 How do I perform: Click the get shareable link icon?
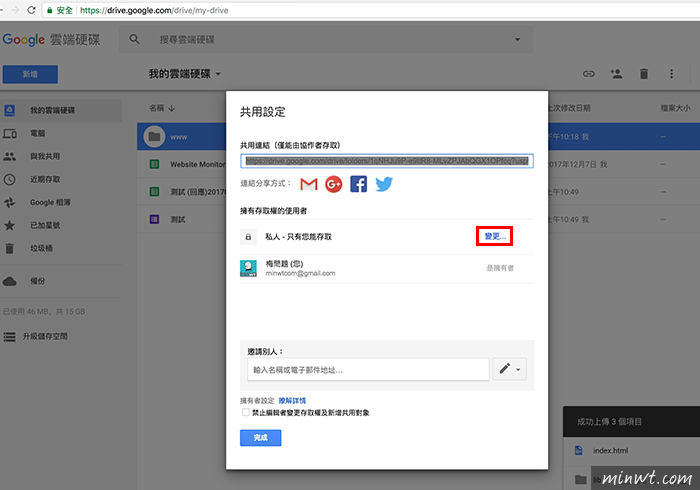click(x=589, y=74)
